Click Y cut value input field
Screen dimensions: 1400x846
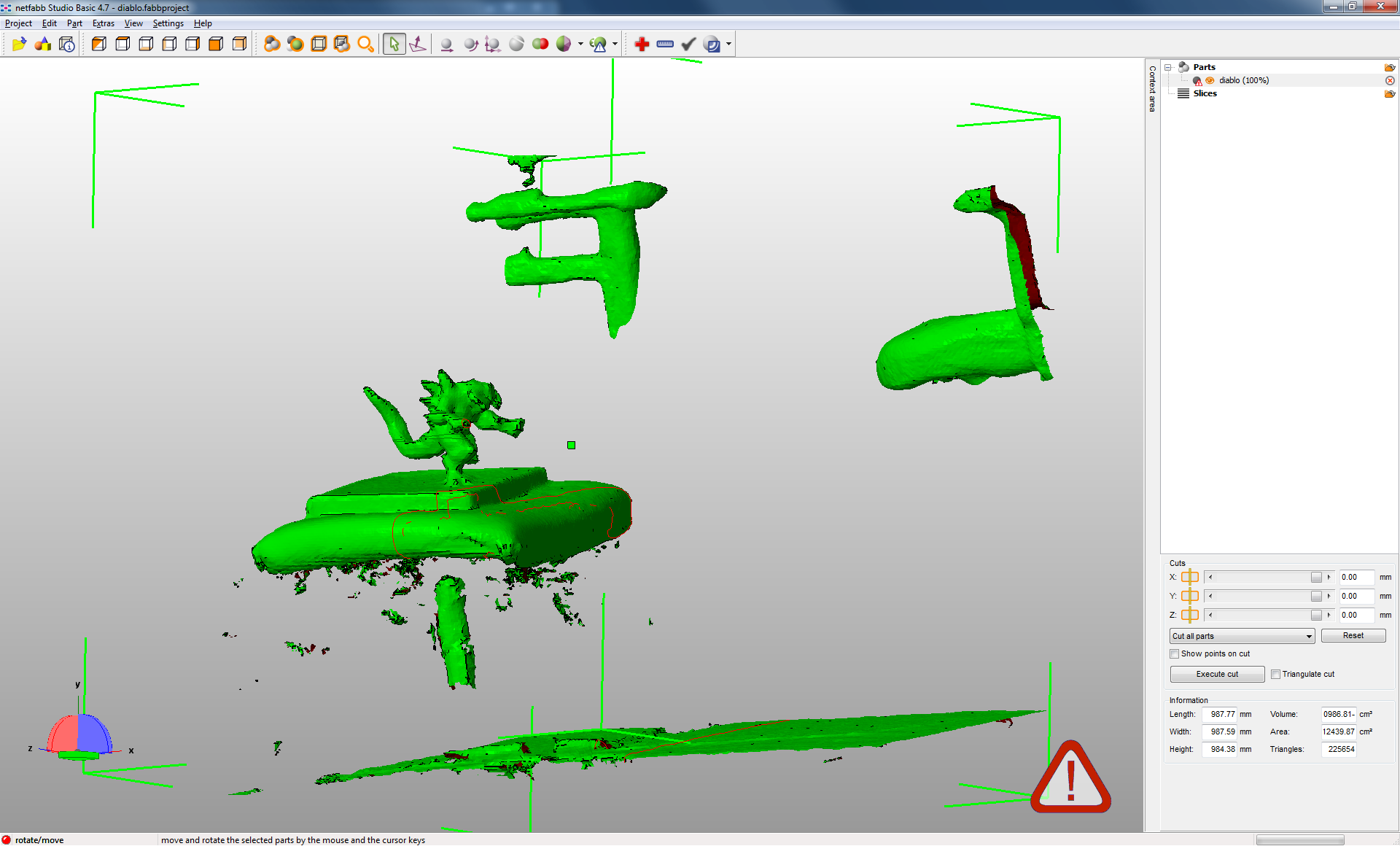[x=1356, y=596]
